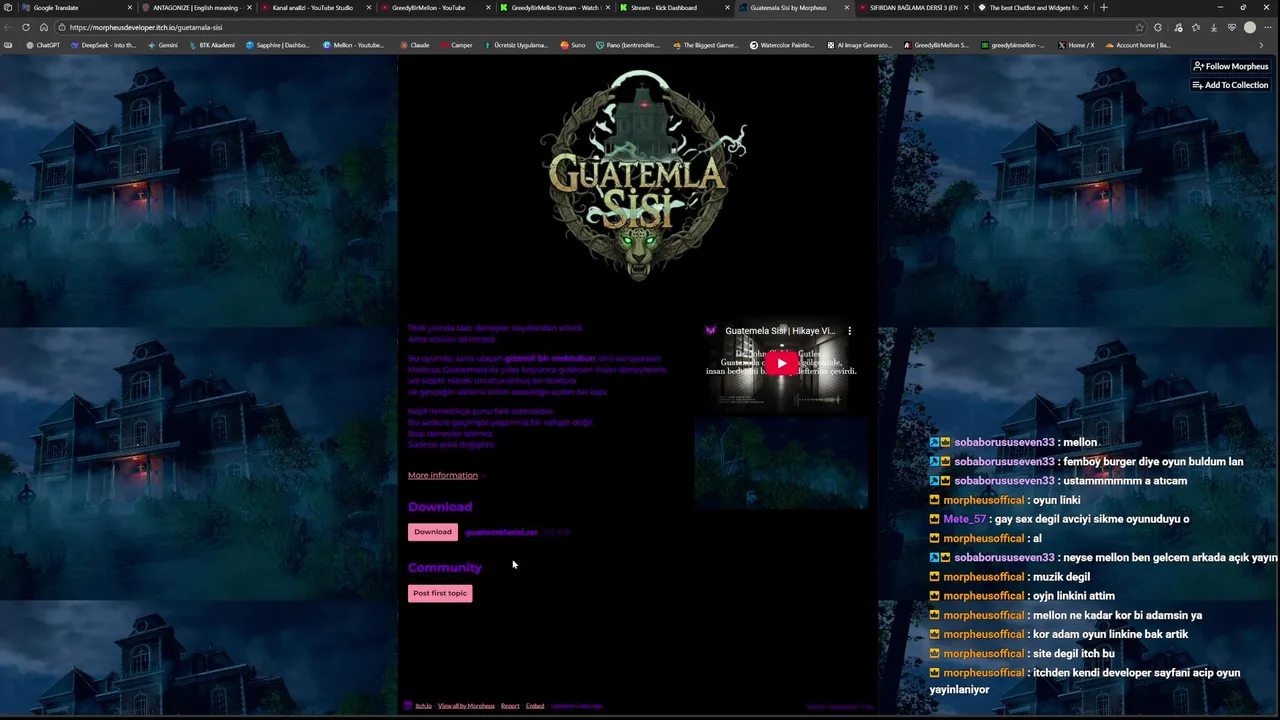1280x720 pixels.
Task: Open the game screenshot thumbnail below video
Action: (x=781, y=464)
